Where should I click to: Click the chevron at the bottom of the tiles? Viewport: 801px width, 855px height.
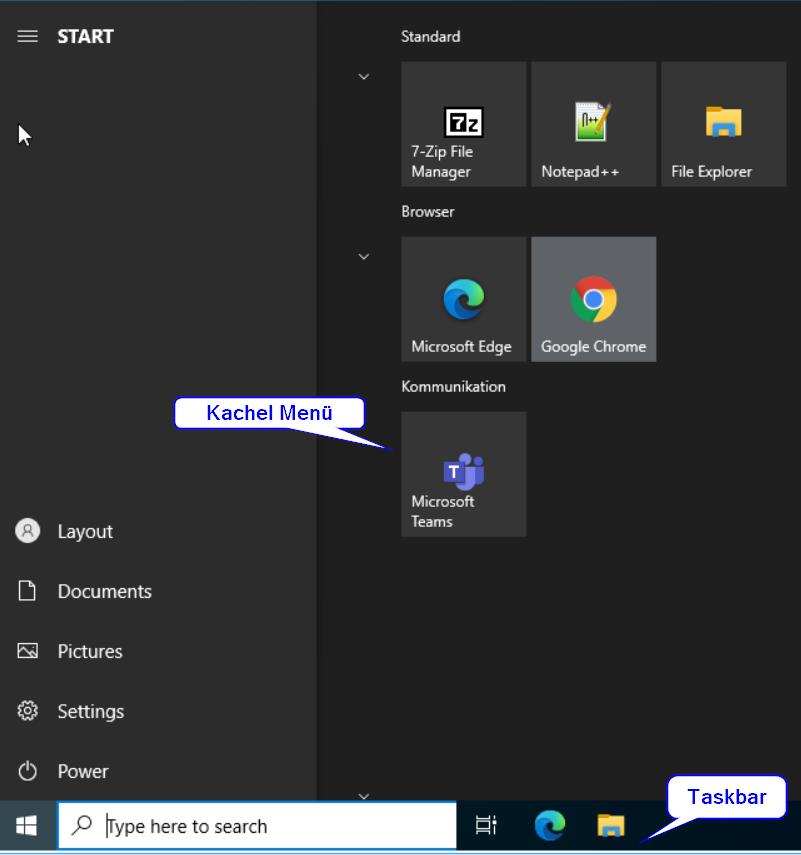coord(364,796)
